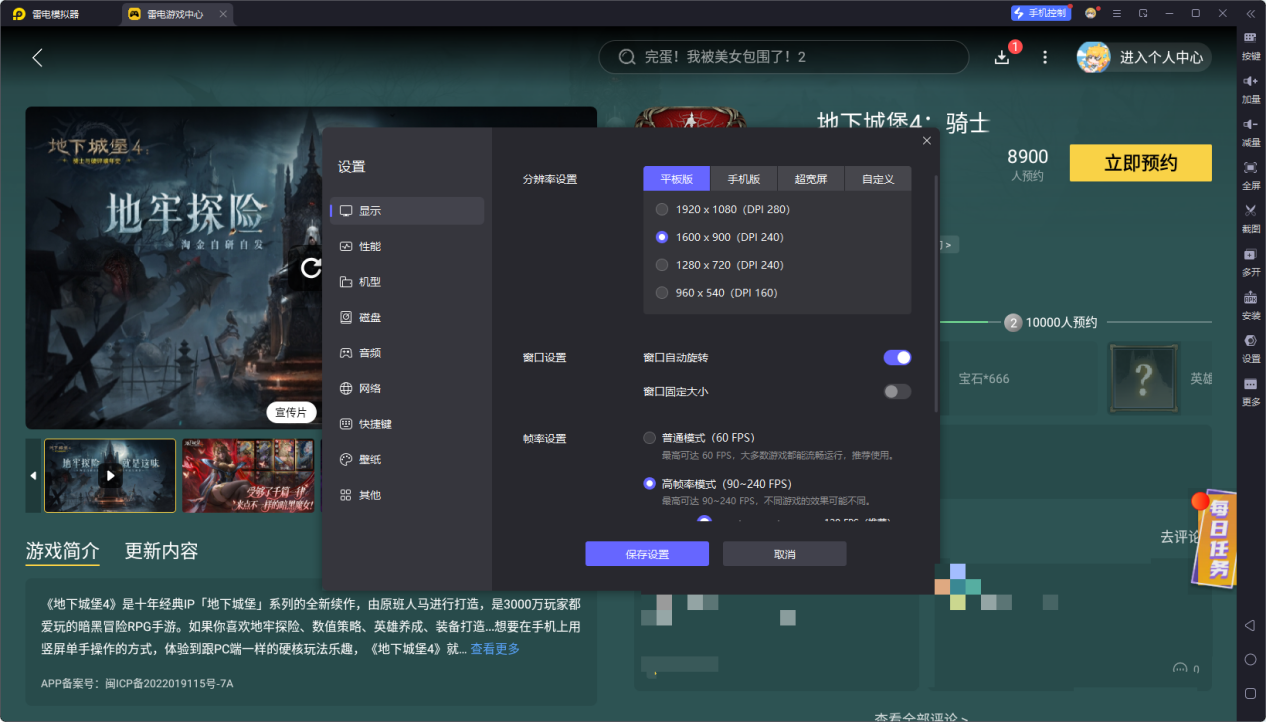Open the 显示 settings section
Viewport: 1266px width, 722px height.
[407, 211]
